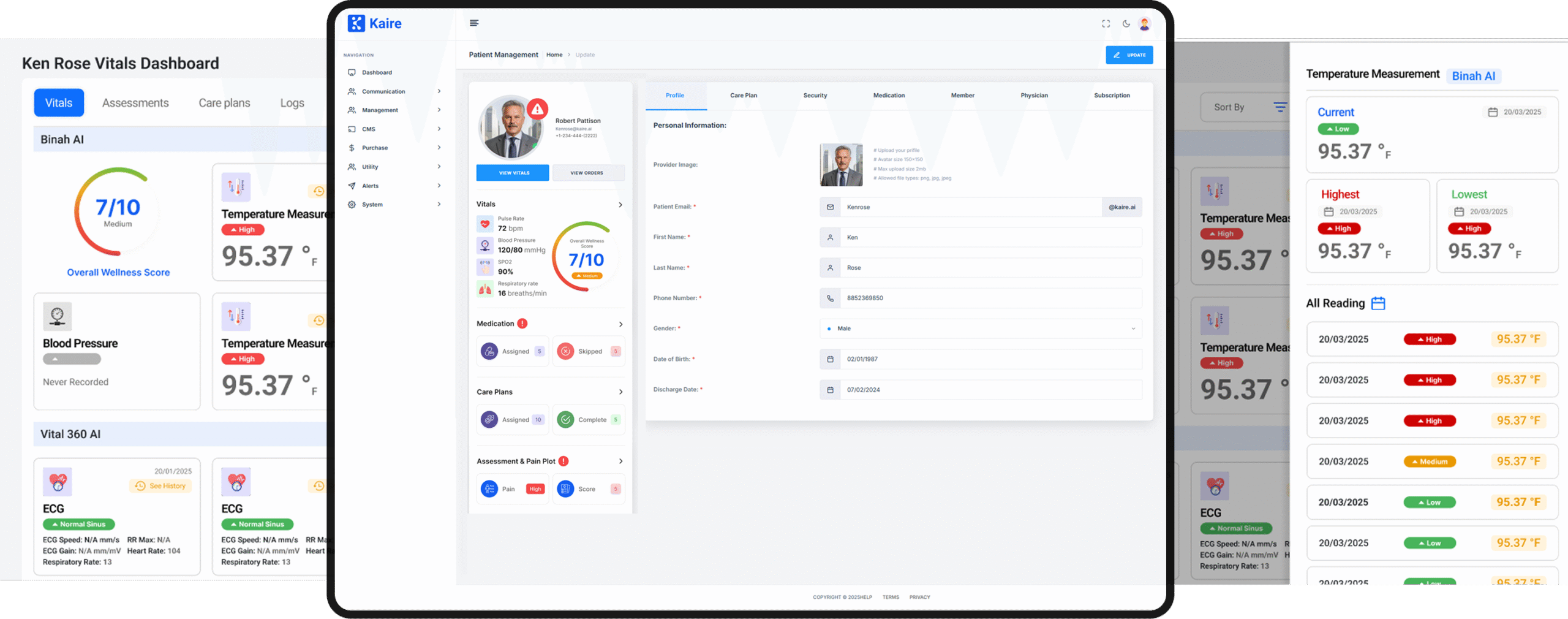Screen dimensions: 1568x619
Task: Click the Medication warning badge icon
Action: (522, 324)
